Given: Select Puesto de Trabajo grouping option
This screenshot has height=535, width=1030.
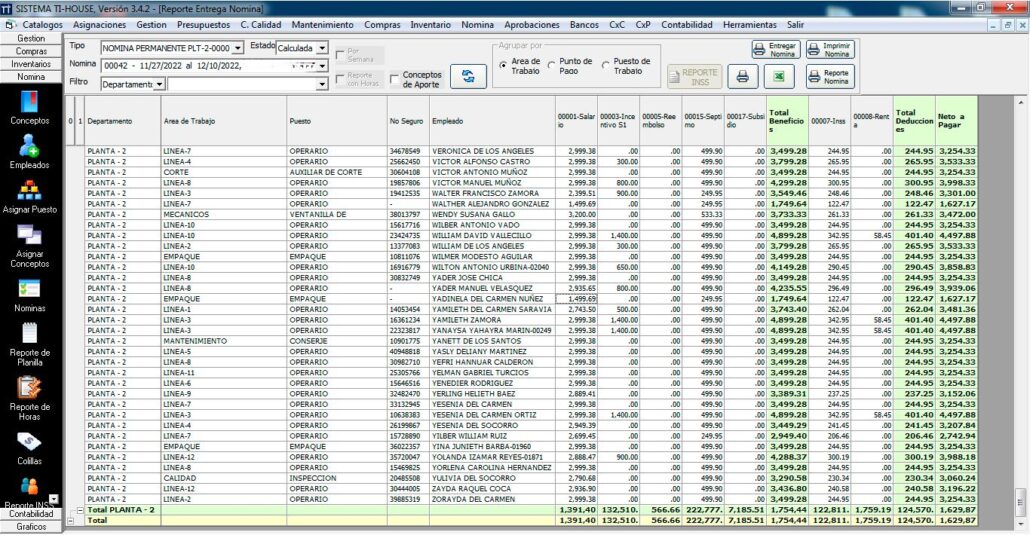Looking at the screenshot, I should pos(606,66).
